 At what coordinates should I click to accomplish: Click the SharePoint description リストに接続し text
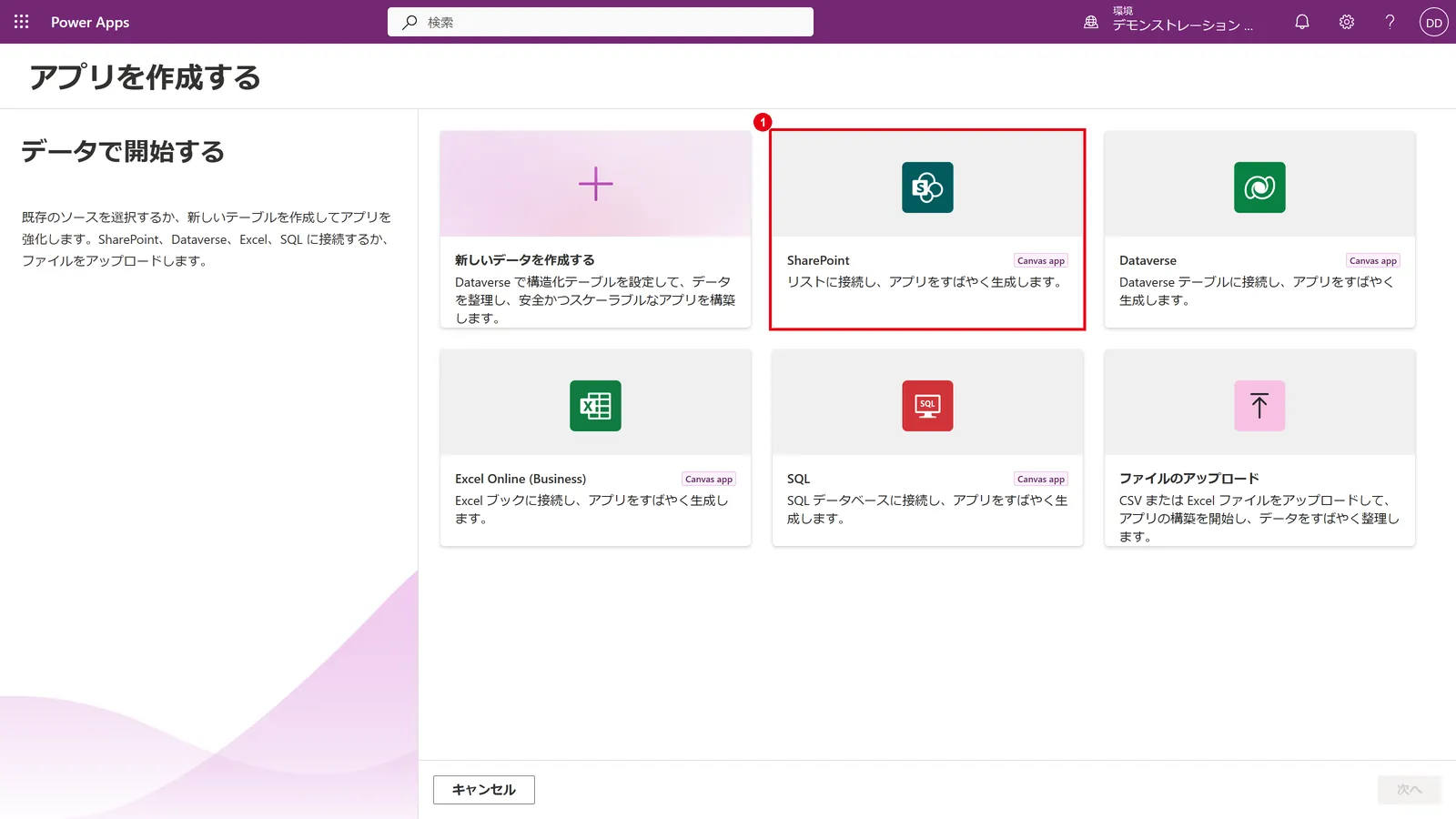(925, 282)
